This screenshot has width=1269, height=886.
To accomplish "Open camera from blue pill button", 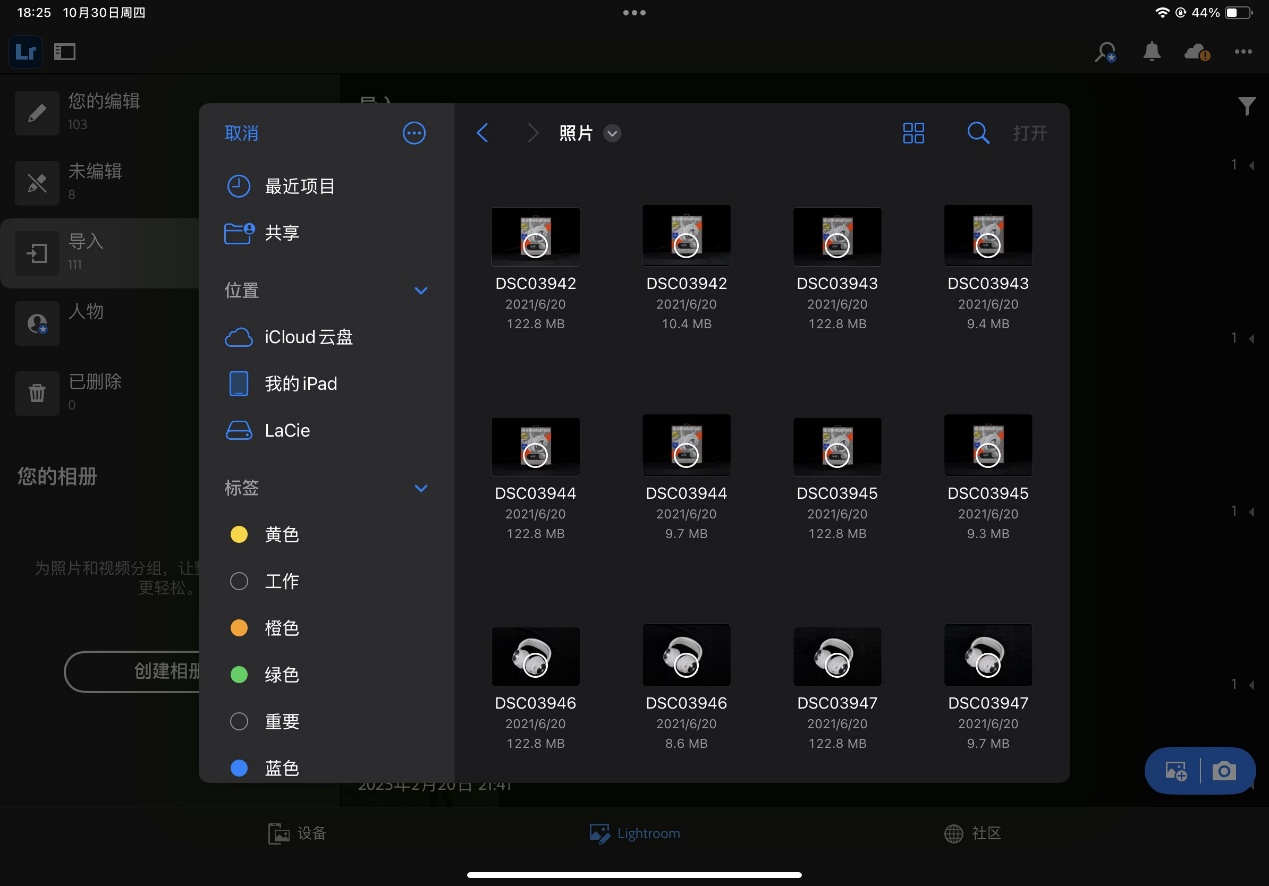I will 1224,771.
